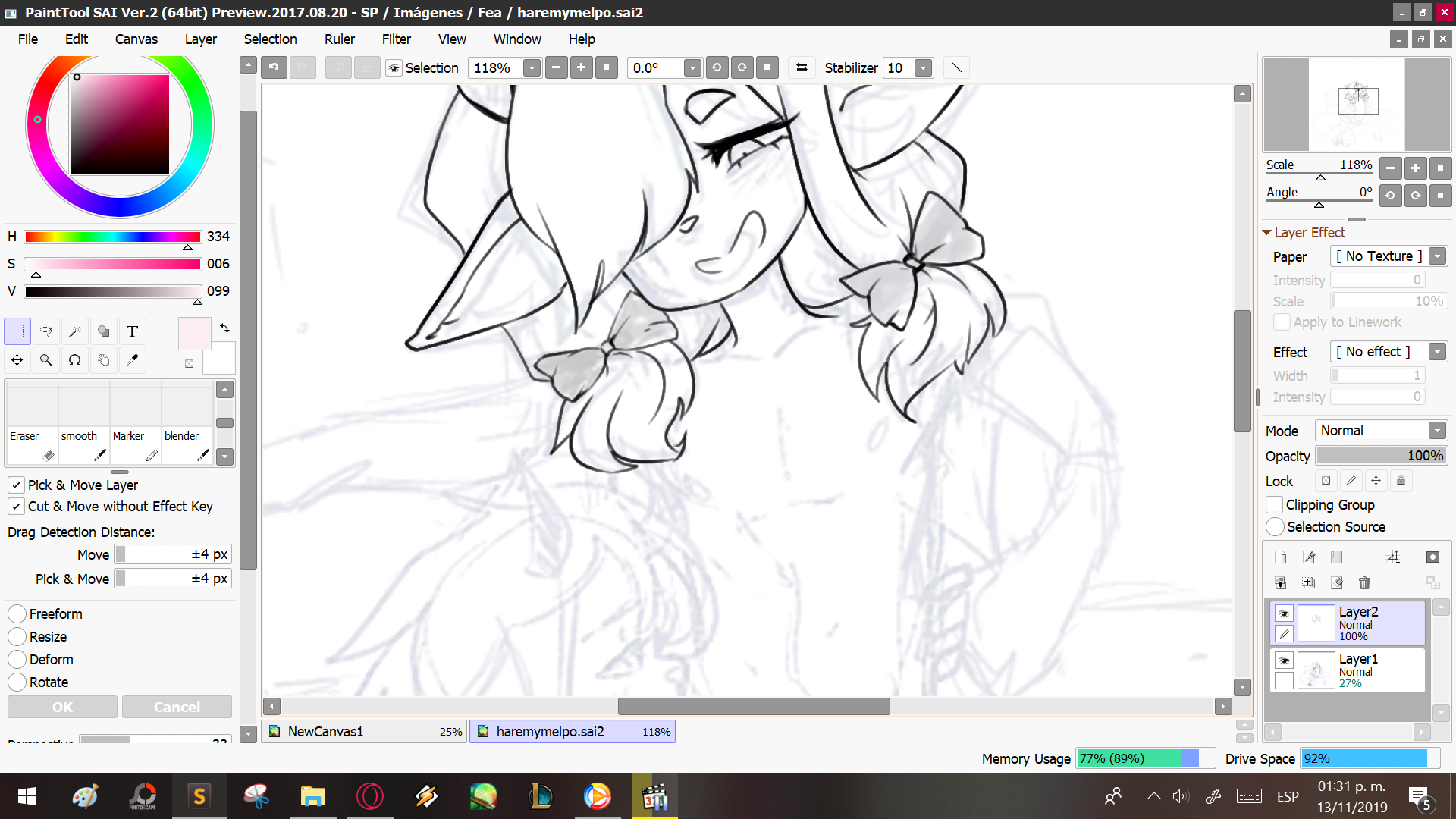The height and width of the screenshot is (819, 1456).
Task: Open Opera browser from the taskbar
Action: pyautogui.click(x=369, y=796)
